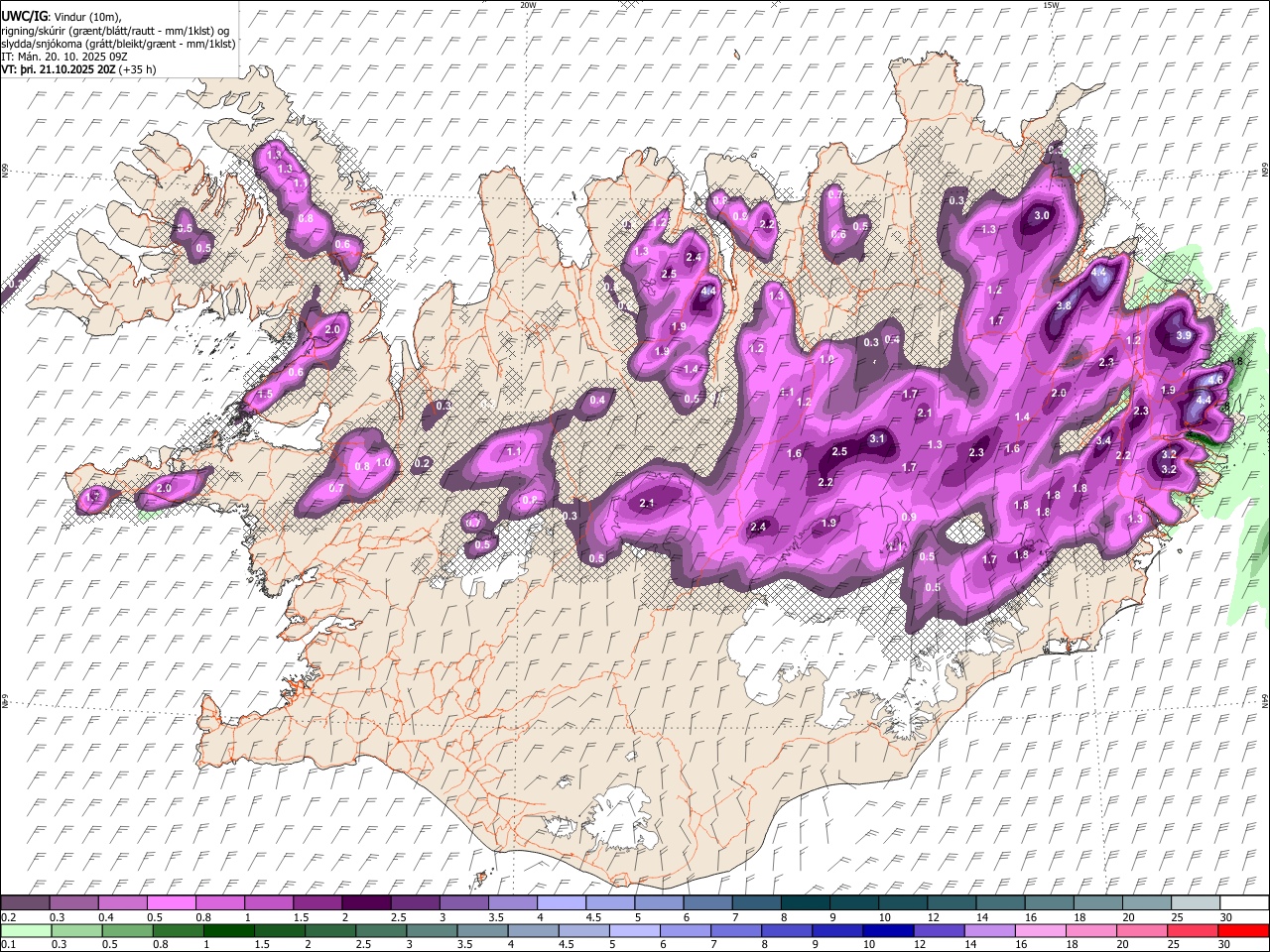
Task: Click the 15W longitude label
Action: 1051,5
